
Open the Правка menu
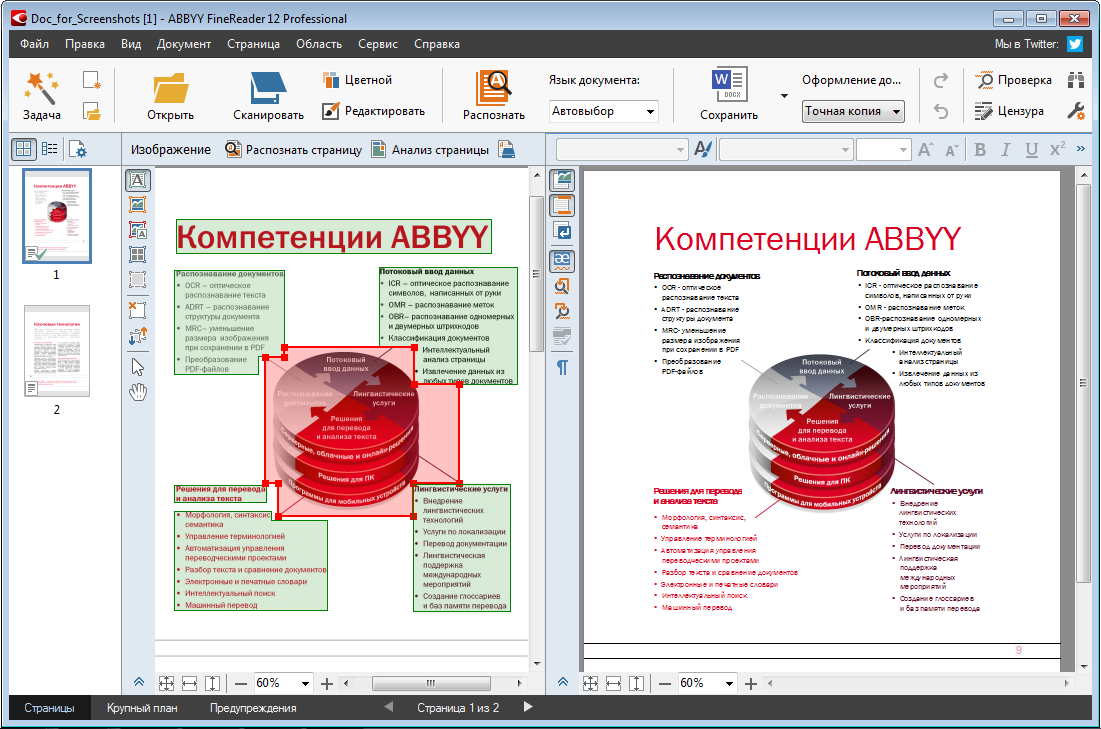coord(85,44)
